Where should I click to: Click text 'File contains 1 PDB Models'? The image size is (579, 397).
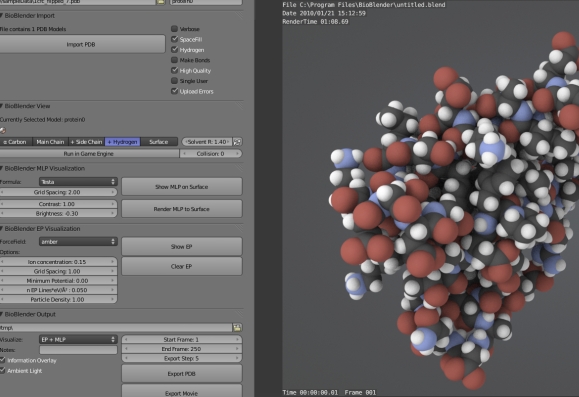(x=33, y=29)
